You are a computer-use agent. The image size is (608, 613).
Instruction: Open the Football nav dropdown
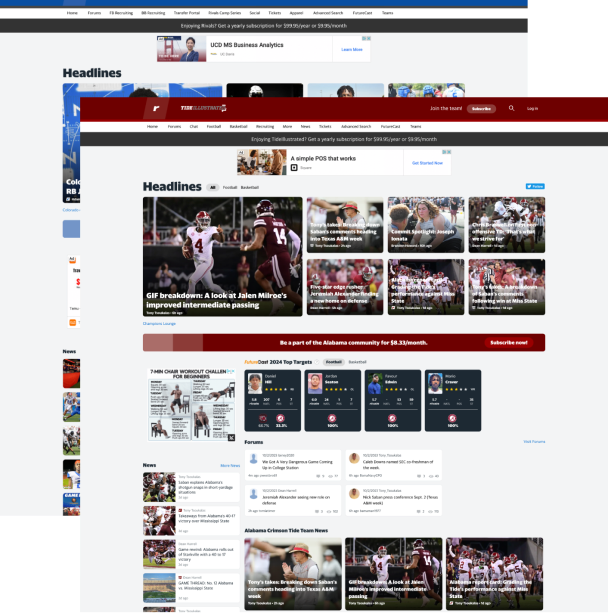click(214, 127)
